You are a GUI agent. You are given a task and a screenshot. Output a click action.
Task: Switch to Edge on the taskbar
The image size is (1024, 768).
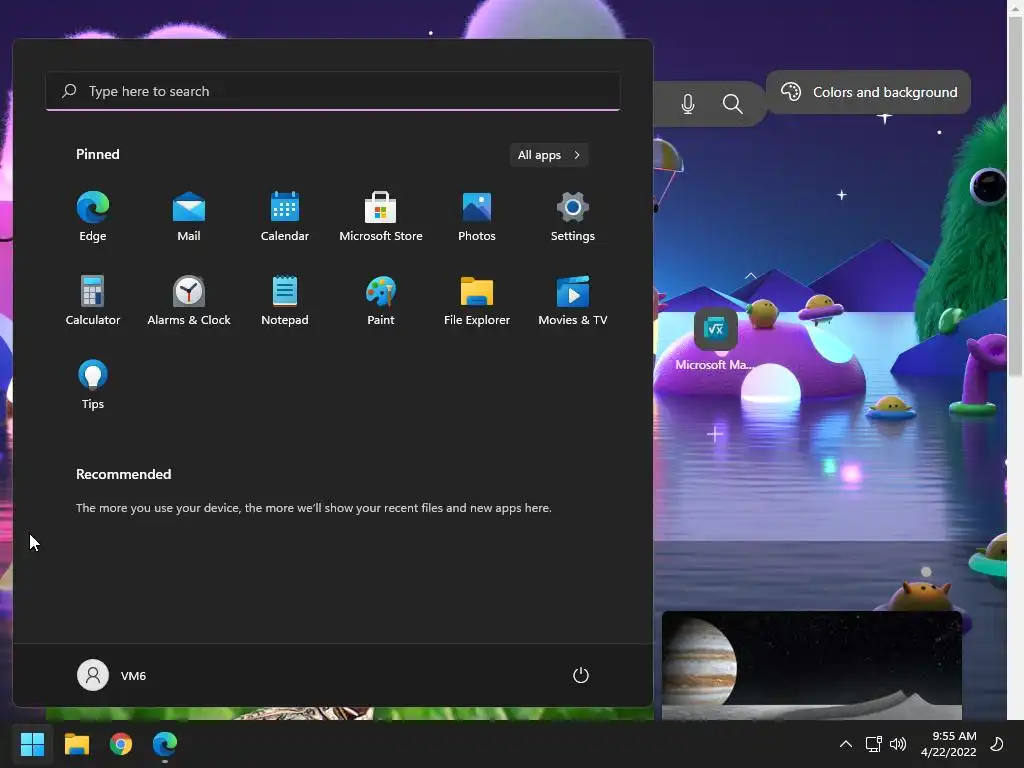point(165,744)
